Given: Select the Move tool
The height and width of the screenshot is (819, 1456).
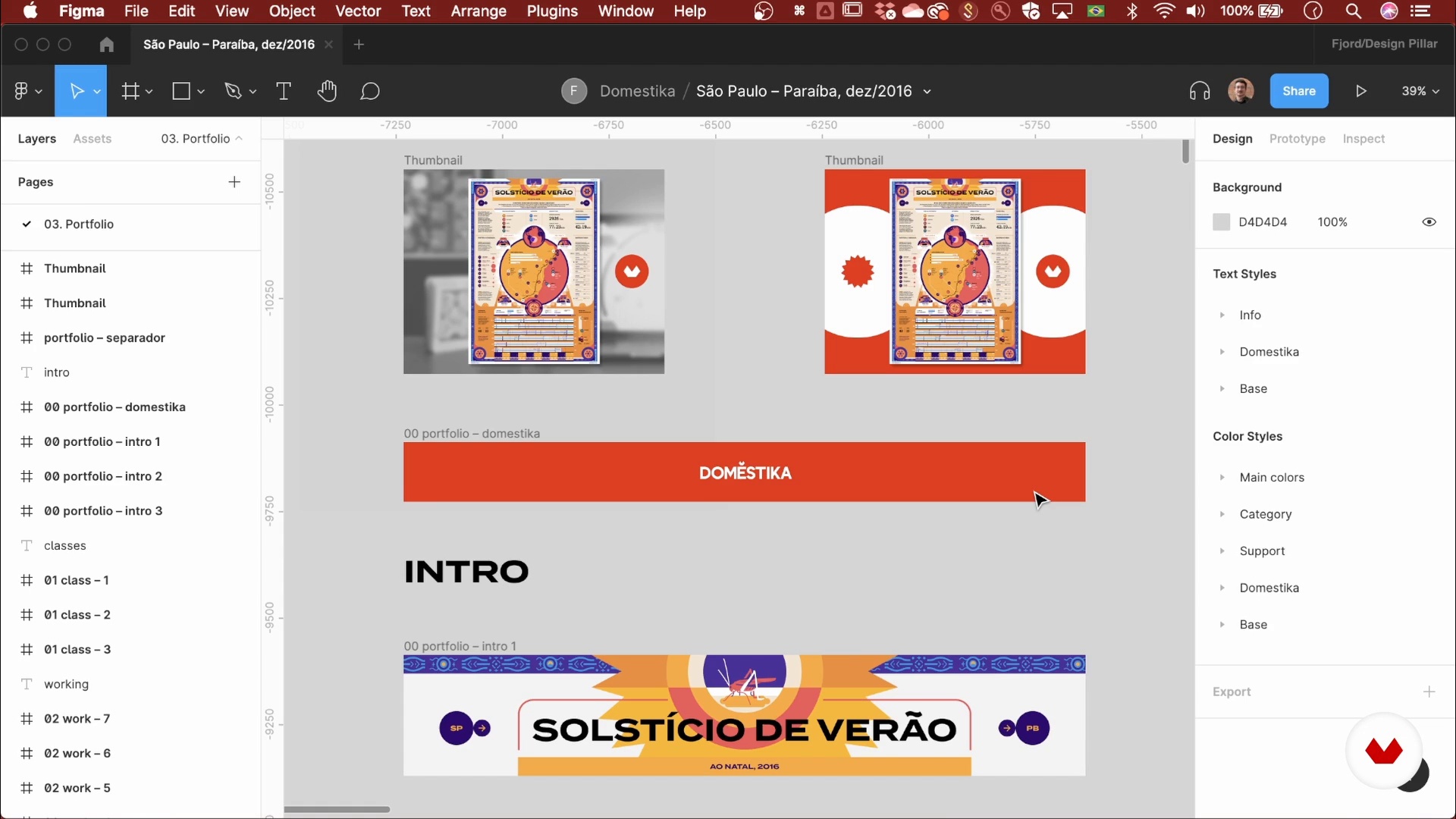Looking at the screenshot, I should click(76, 91).
